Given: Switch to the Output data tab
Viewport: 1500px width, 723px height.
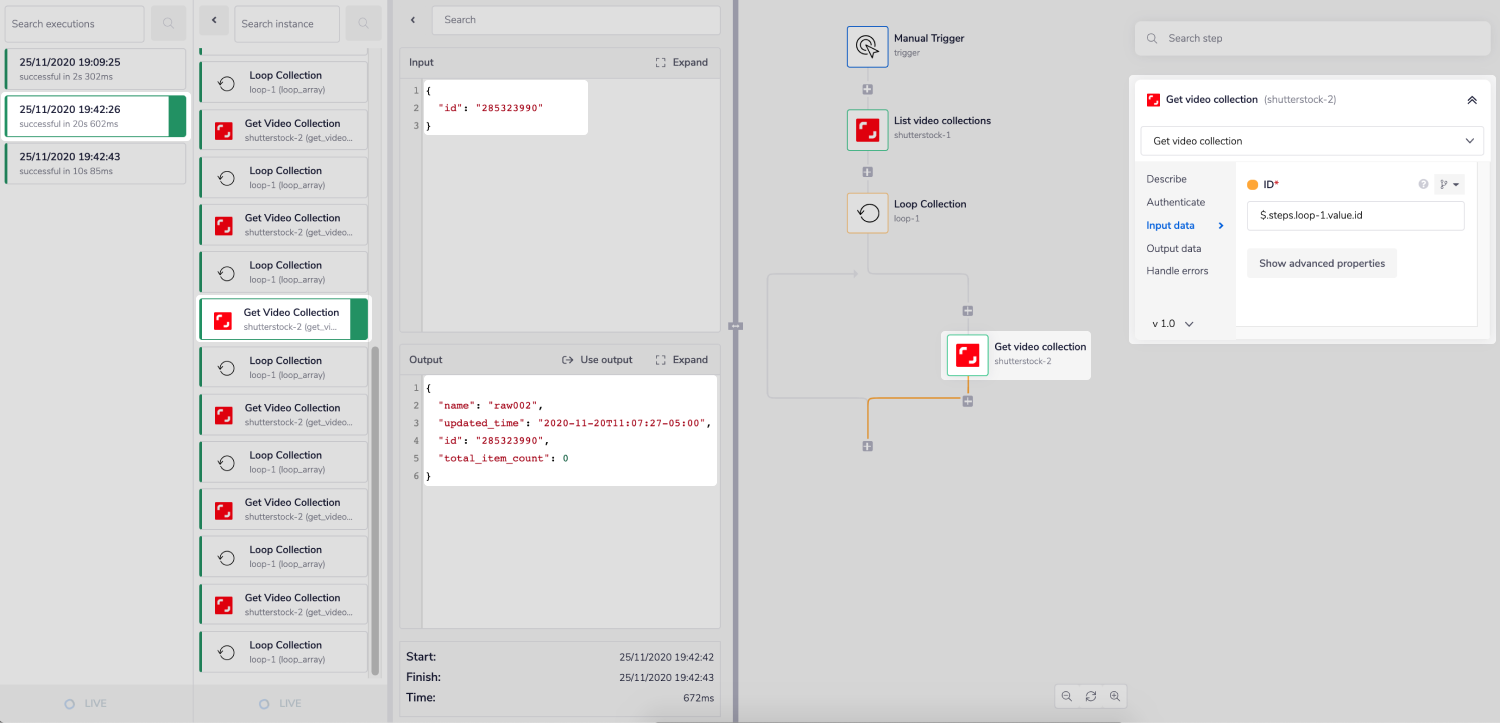Looking at the screenshot, I should [1173, 248].
